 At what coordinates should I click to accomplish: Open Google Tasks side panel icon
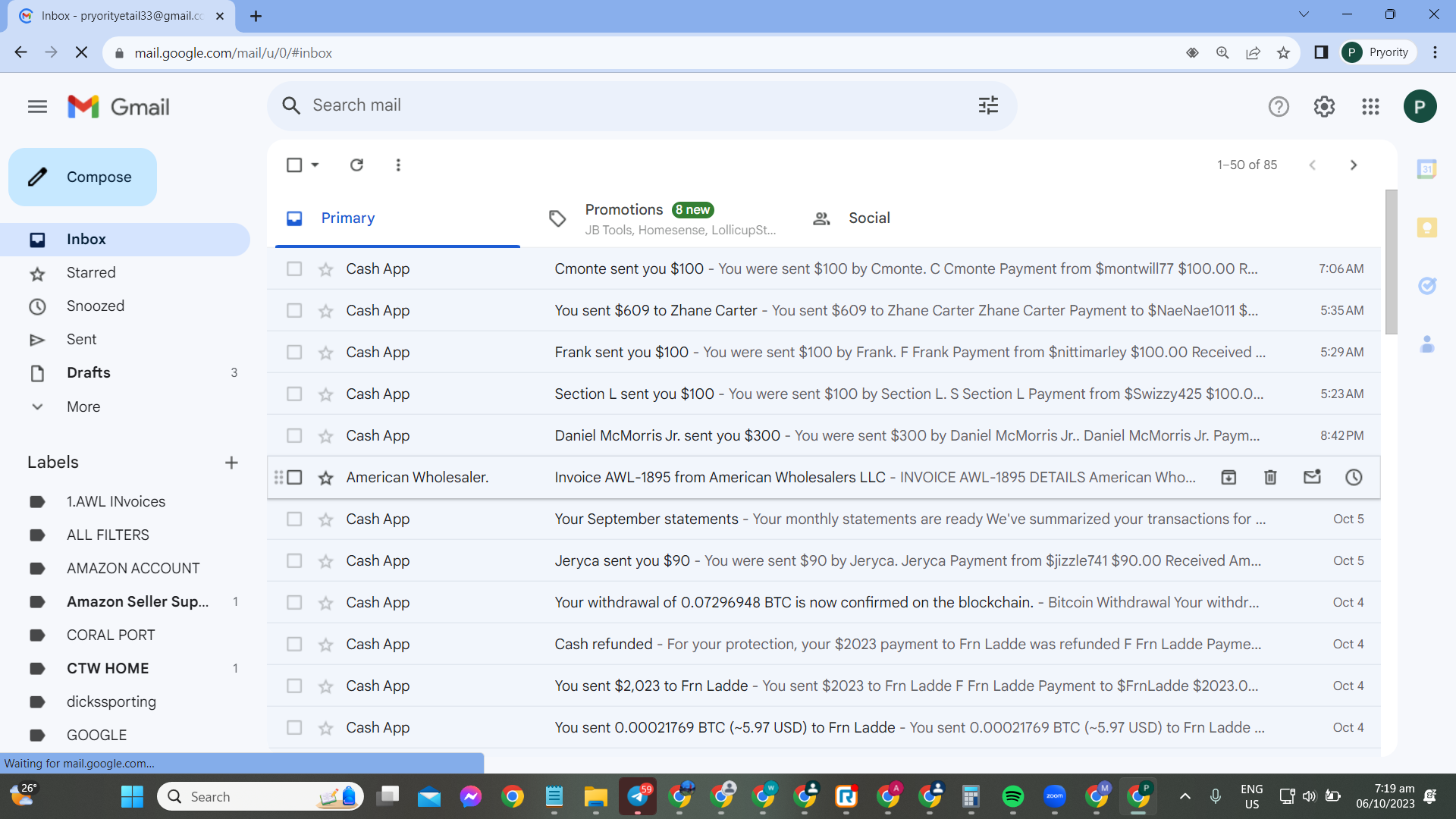(x=1427, y=286)
